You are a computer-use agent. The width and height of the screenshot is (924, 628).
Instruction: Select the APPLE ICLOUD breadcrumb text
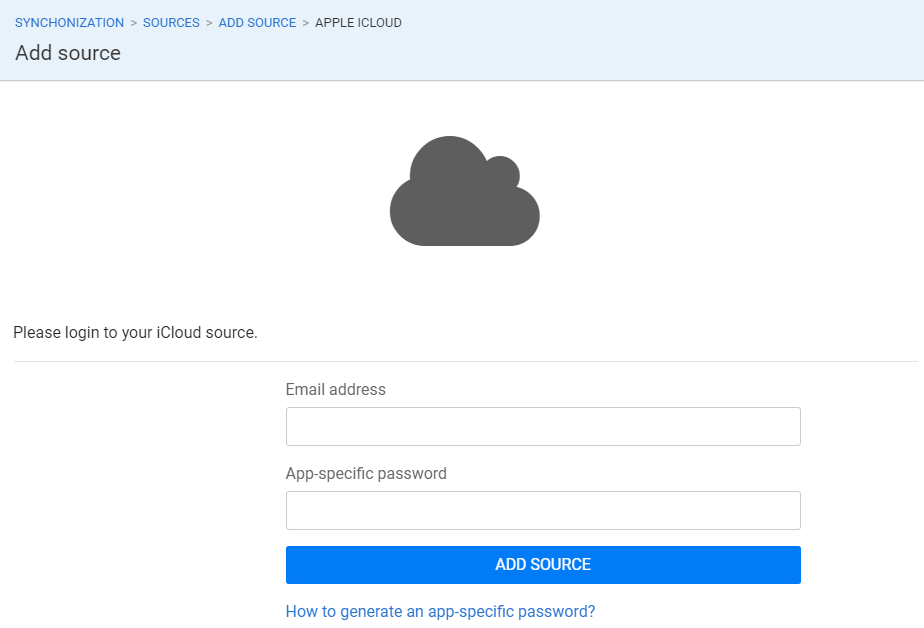coord(358,23)
